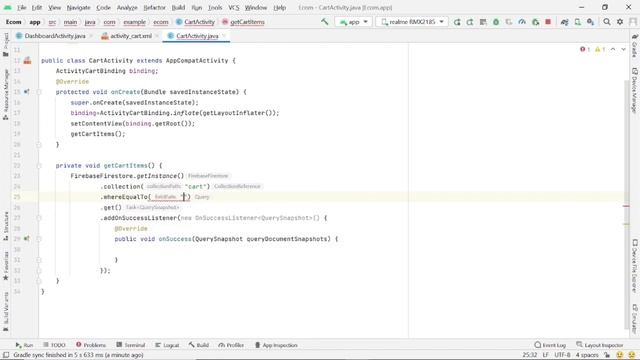
Task: Click Sync Project with Gradle Files icon
Action: click(564, 22)
